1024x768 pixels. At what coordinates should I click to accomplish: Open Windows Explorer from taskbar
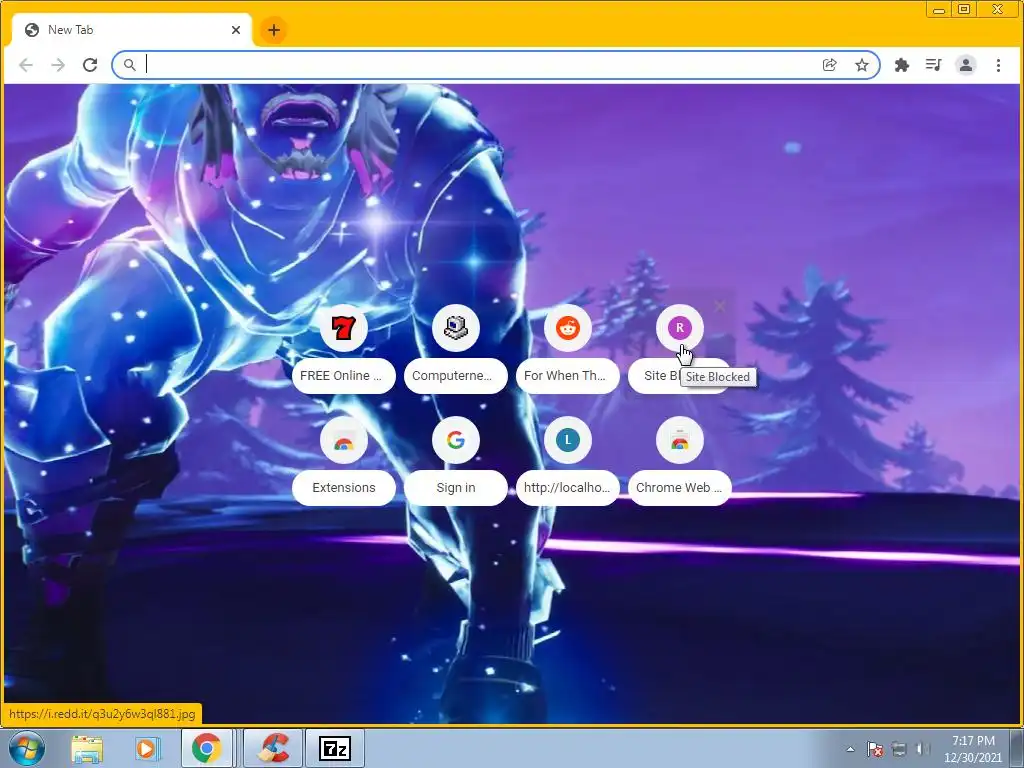(x=87, y=748)
